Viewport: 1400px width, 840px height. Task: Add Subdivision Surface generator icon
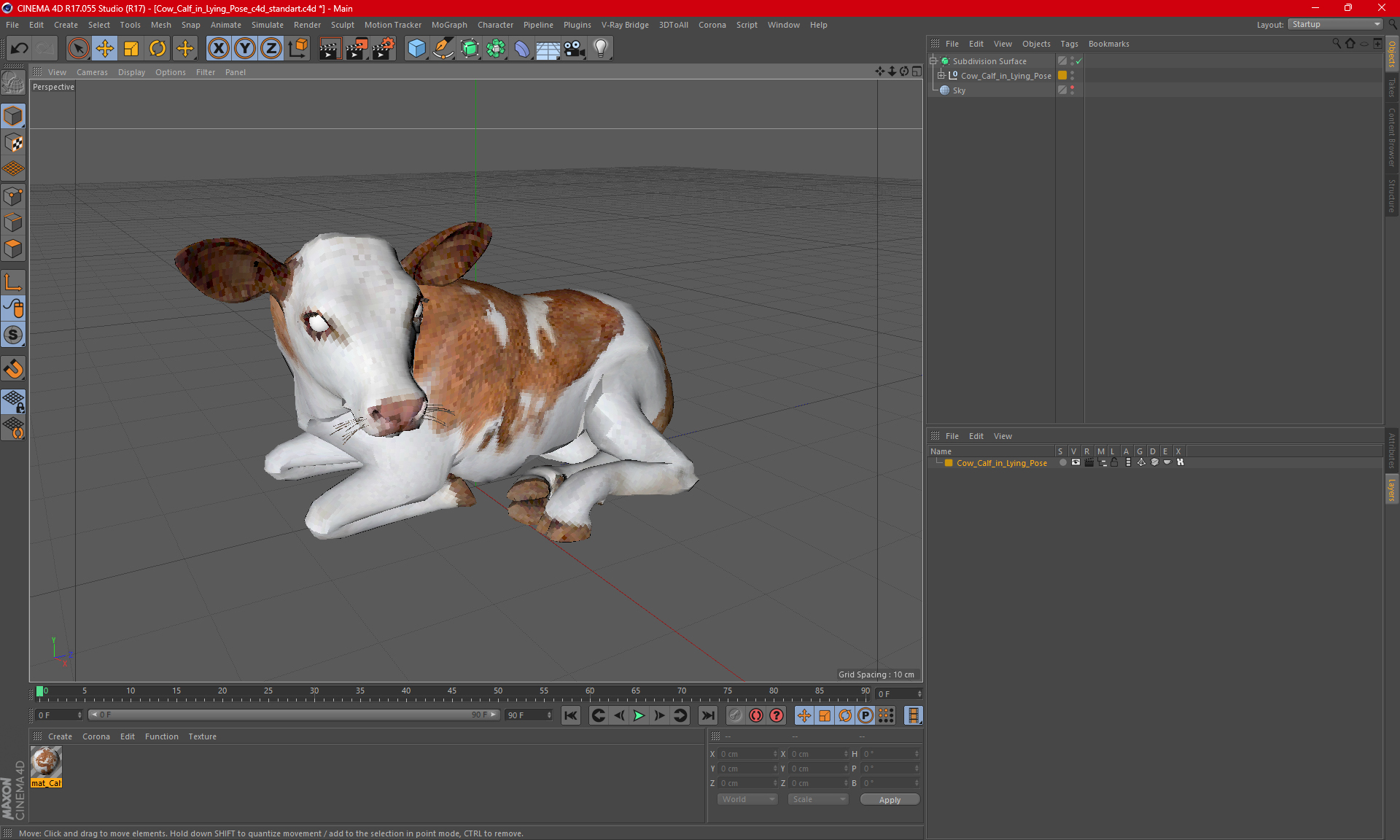click(x=470, y=49)
